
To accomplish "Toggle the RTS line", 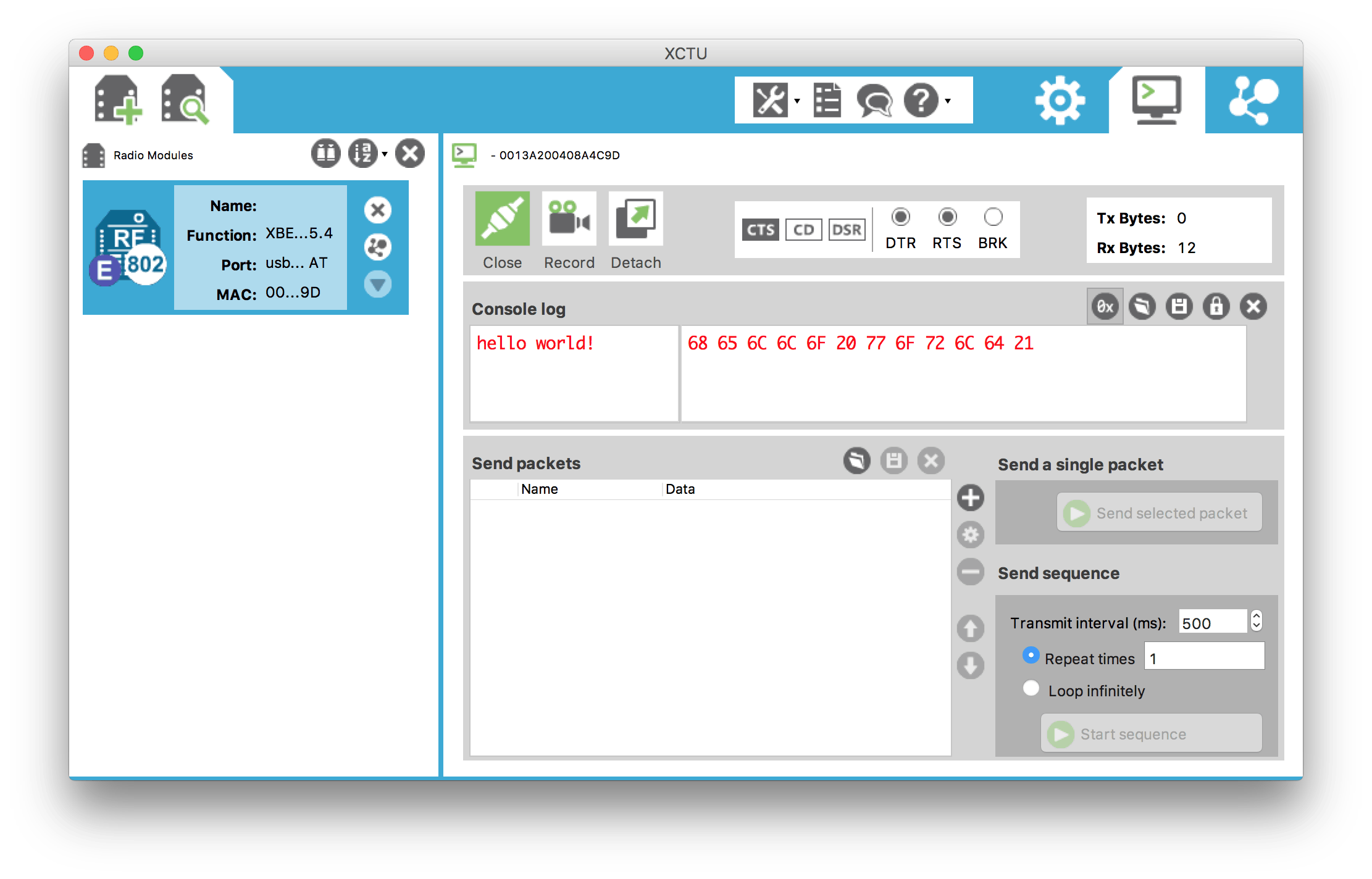I will [947, 217].
